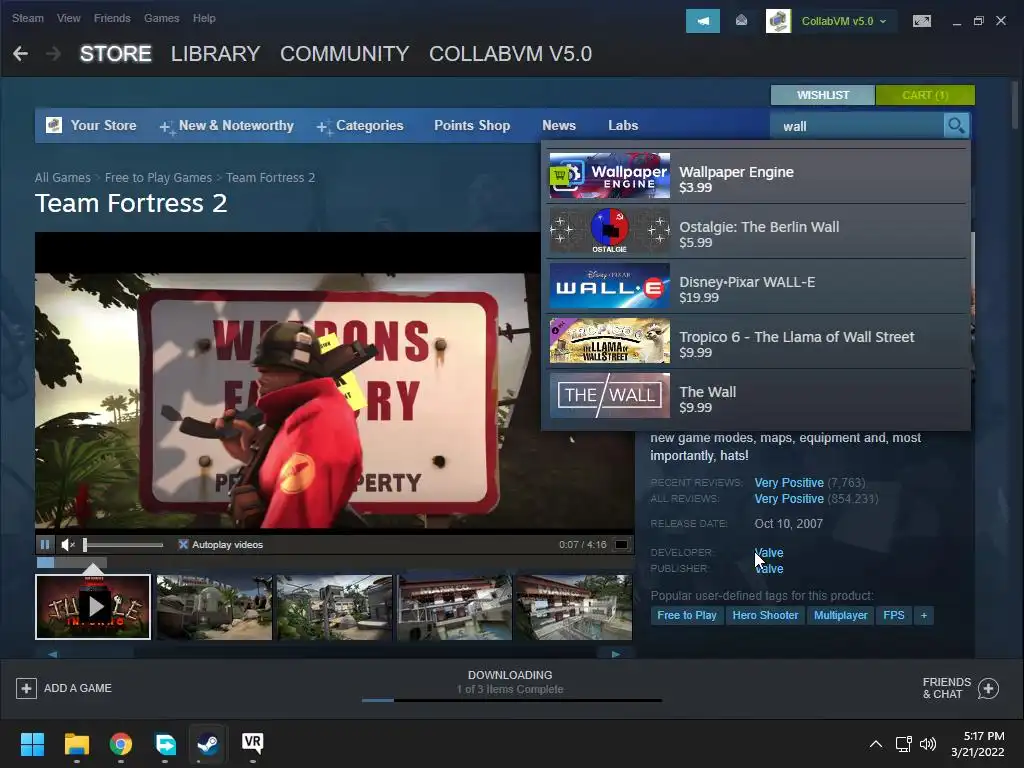Open Friends & Chat plus icon
The image size is (1024, 768).
(988, 688)
